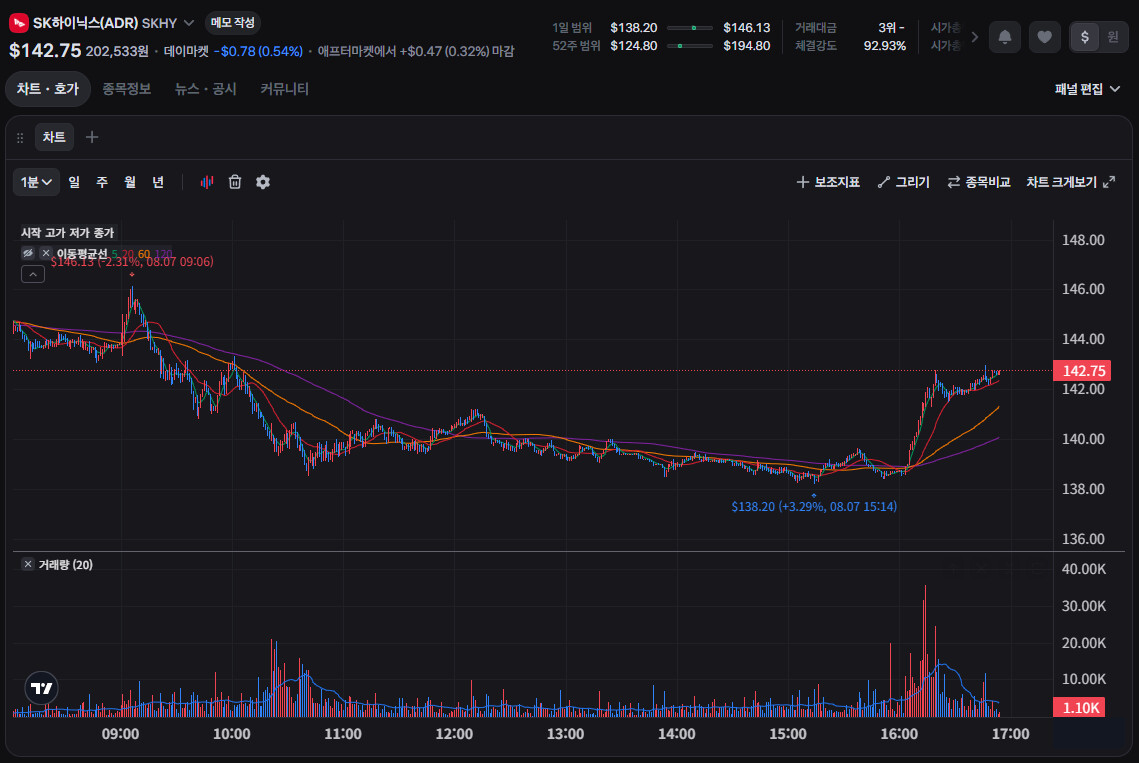Screen dimensions: 1139x763
Task: Click the trash icon to clear drawings
Action: click(x=235, y=182)
